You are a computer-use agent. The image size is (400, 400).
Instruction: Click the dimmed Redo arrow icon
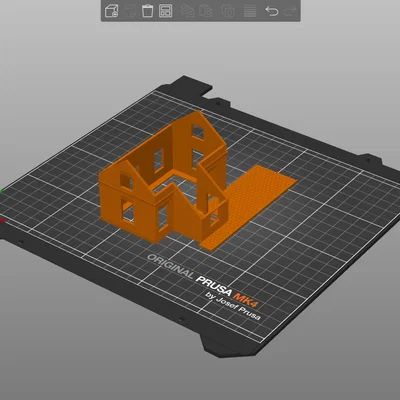tap(290, 12)
